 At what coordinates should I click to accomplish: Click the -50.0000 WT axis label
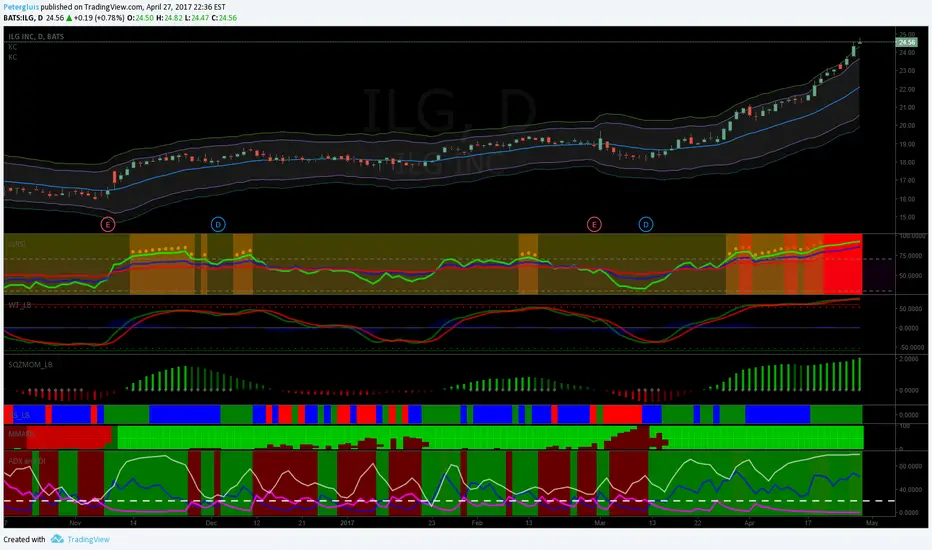pyautogui.click(x=911, y=347)
